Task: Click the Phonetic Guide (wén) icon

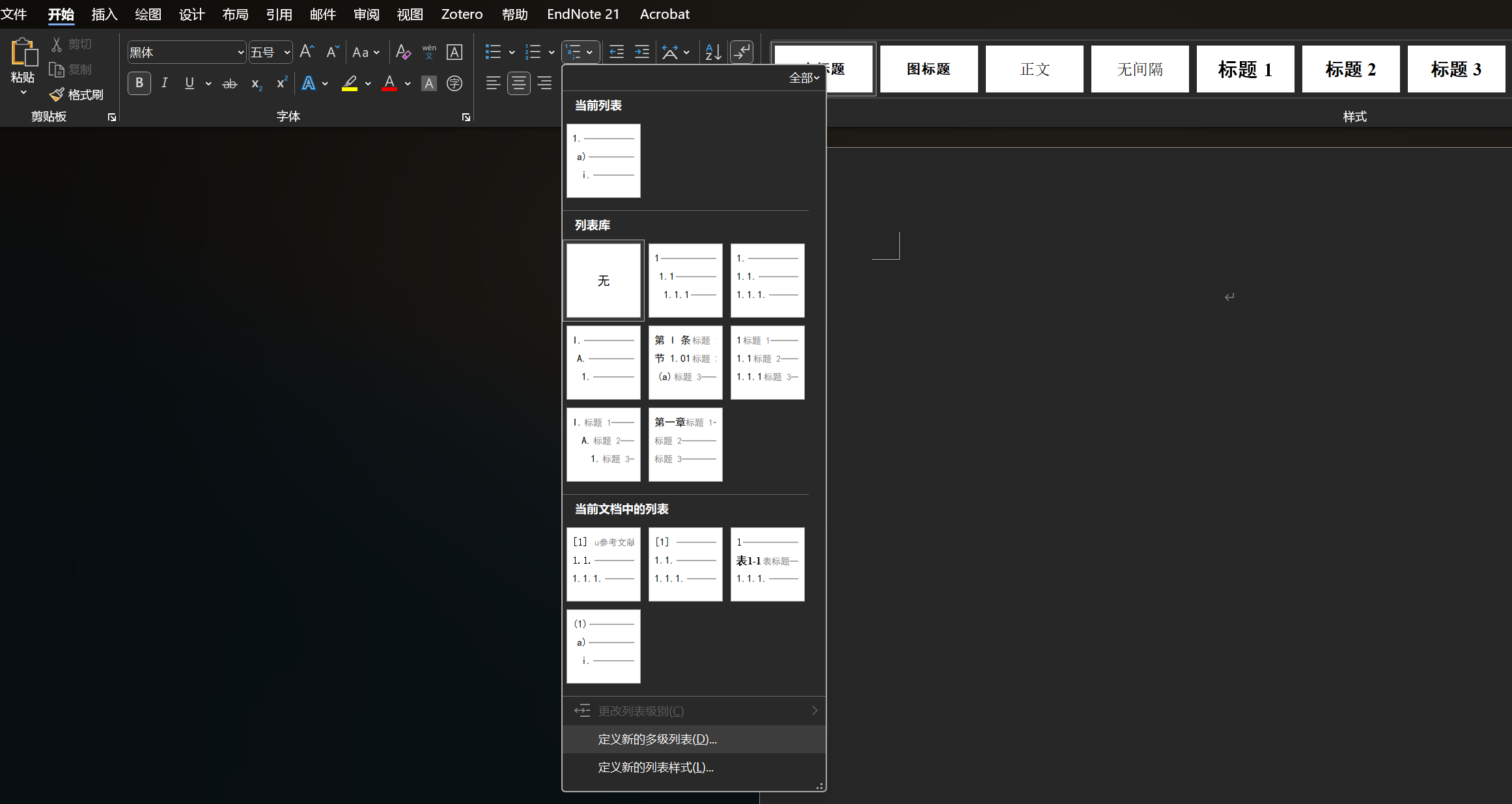Action: pyautogui.click(x=428, y=52)
